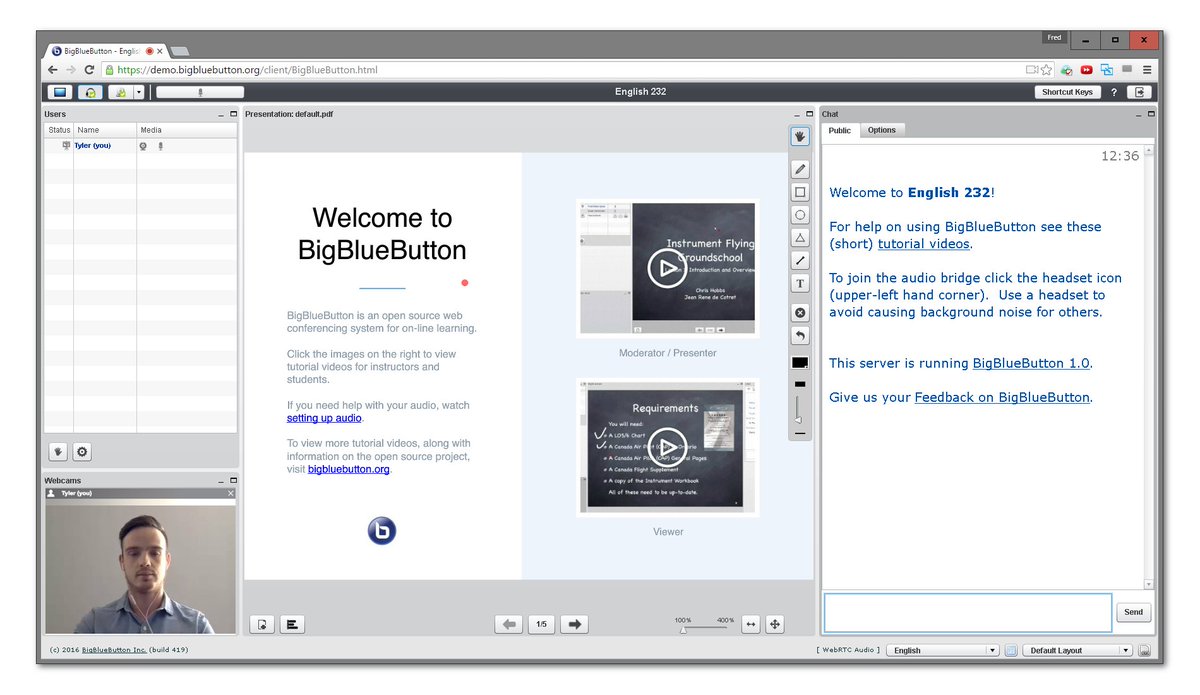Select the Pencil whiteboard tool
Viewport: 1200px width, 695px height.
point(800,170)
